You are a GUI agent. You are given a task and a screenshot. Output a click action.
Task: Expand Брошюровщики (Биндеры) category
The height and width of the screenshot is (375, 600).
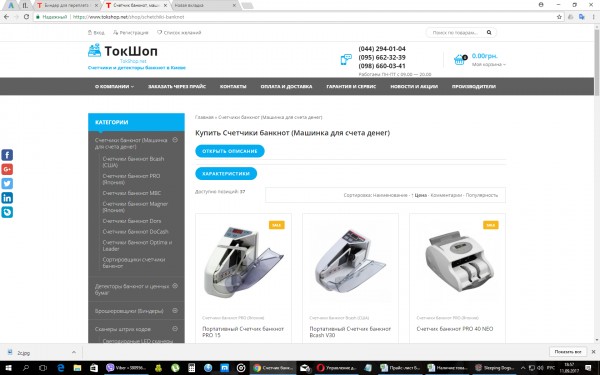(x=175, y=310)
